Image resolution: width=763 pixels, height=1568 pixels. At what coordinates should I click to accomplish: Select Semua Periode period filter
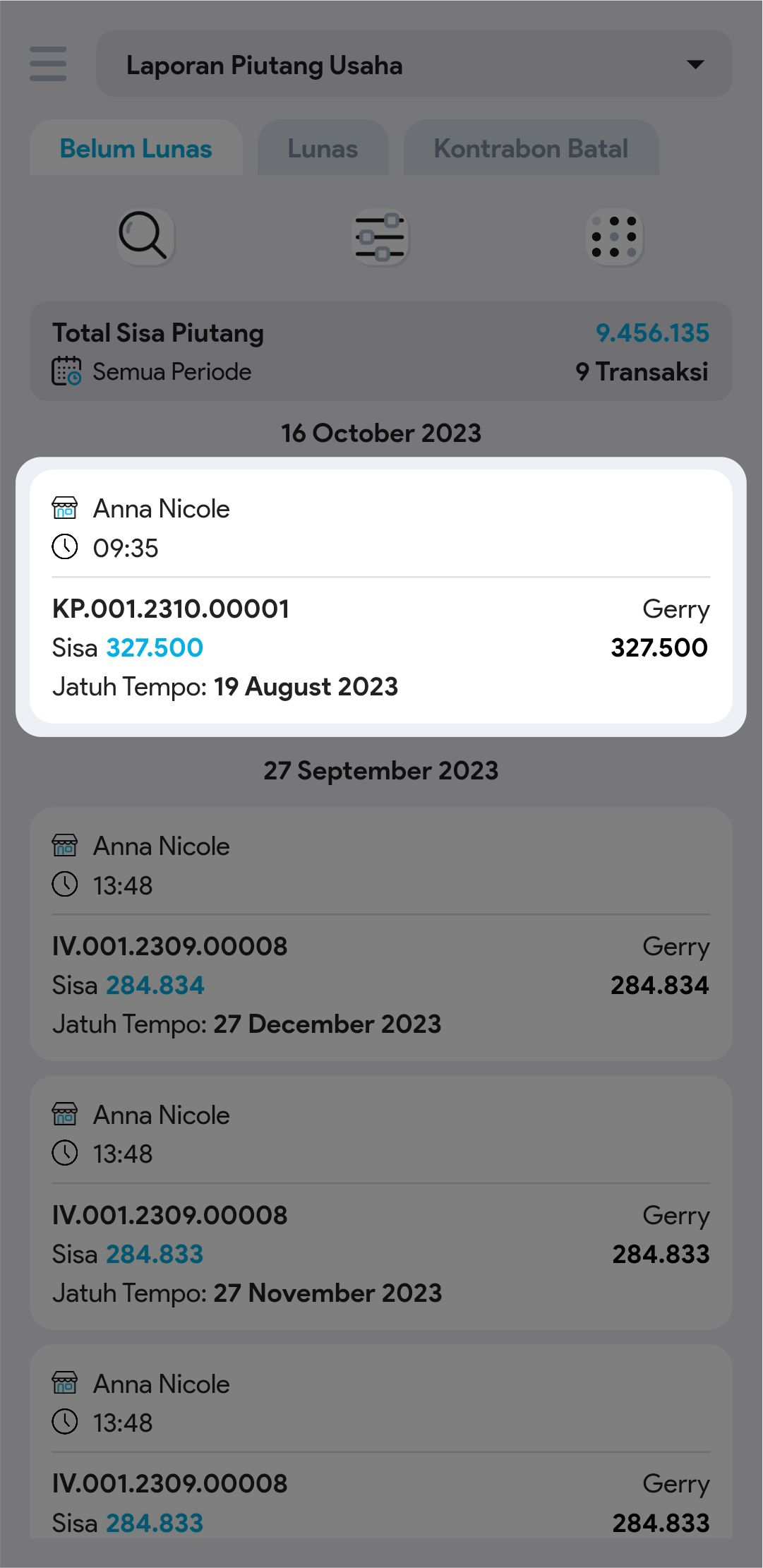coord(172,371)
